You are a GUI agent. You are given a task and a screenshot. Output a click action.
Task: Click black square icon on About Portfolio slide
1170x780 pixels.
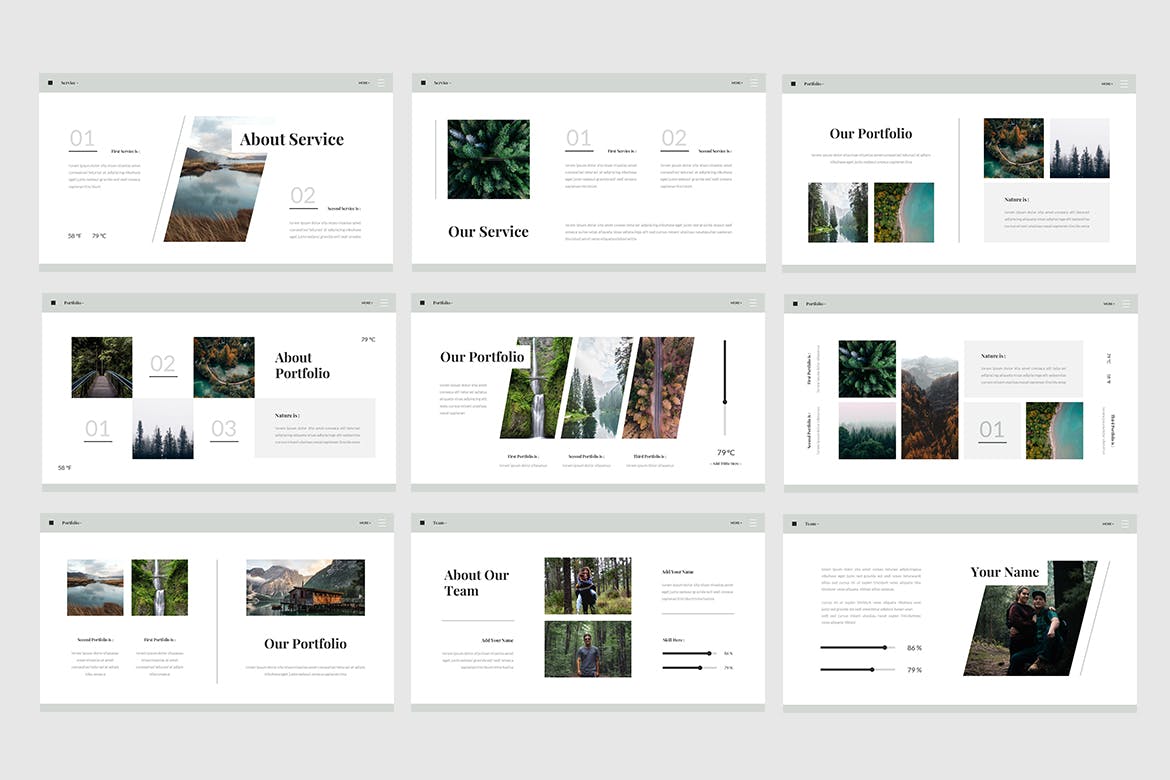tap(54, 303)
